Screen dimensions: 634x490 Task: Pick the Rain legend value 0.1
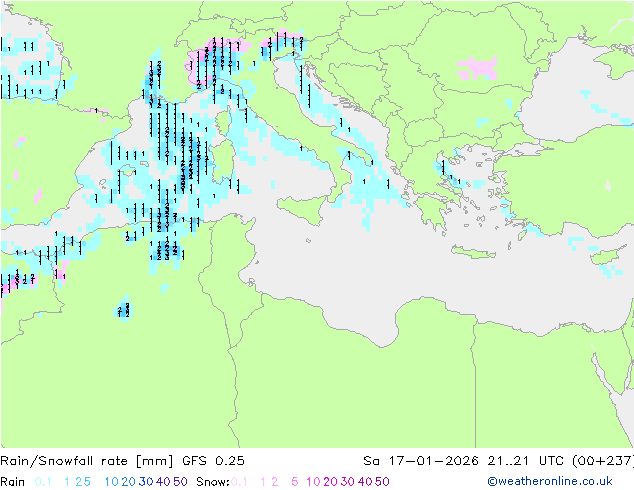[43, 482]
